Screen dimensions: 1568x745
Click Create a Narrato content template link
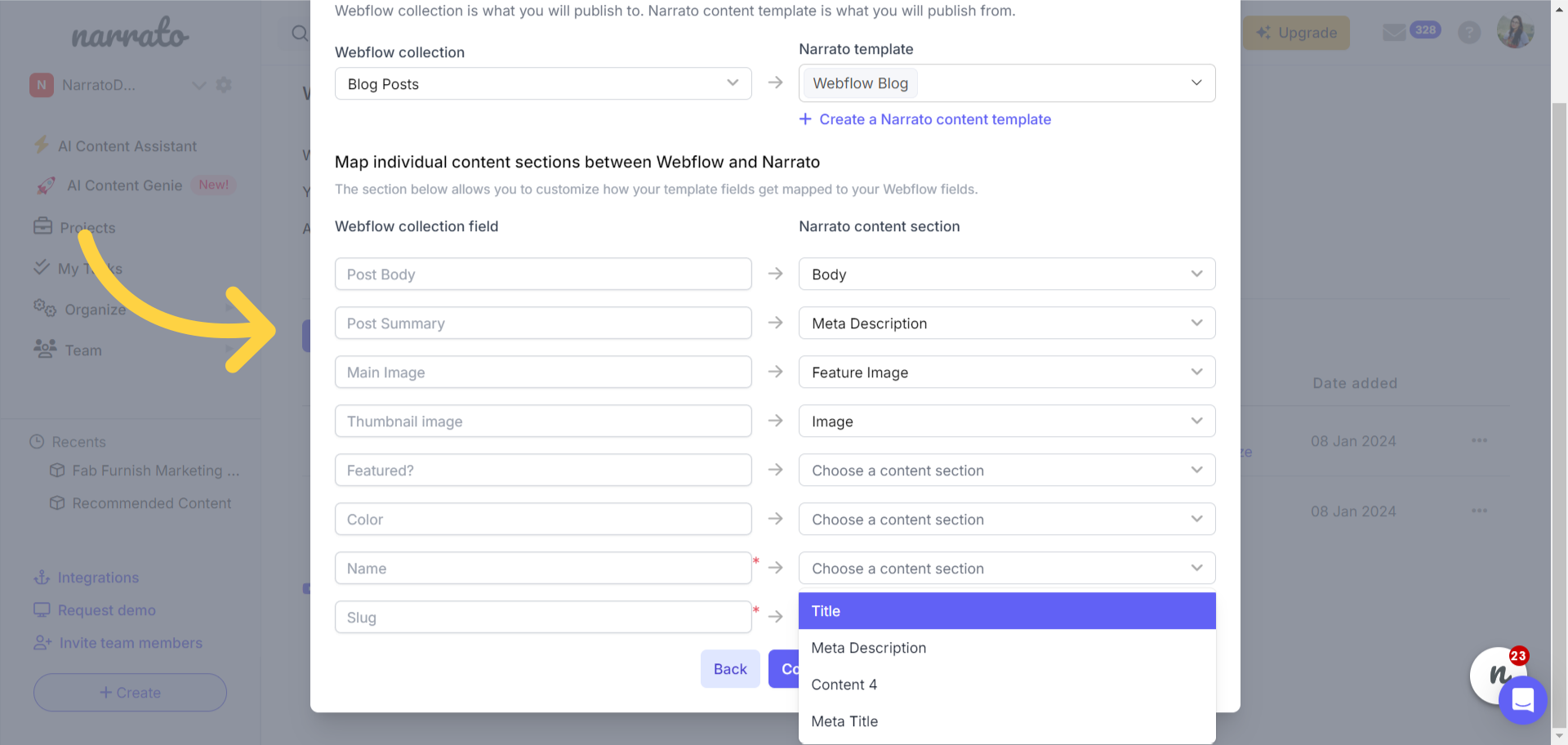925,119
